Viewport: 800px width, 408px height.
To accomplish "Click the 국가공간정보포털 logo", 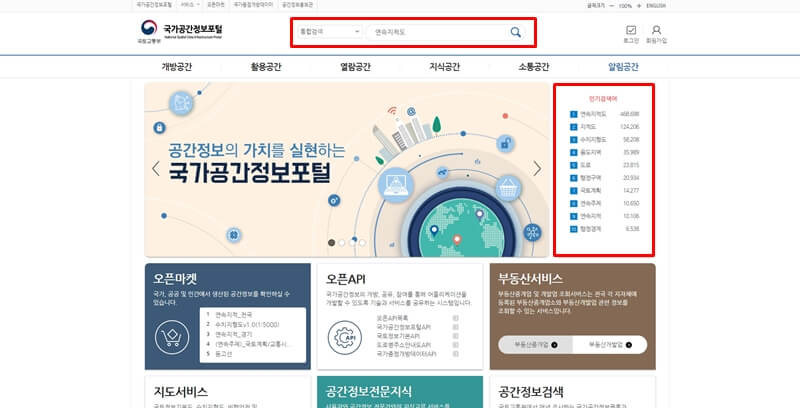I will point(181,32).
